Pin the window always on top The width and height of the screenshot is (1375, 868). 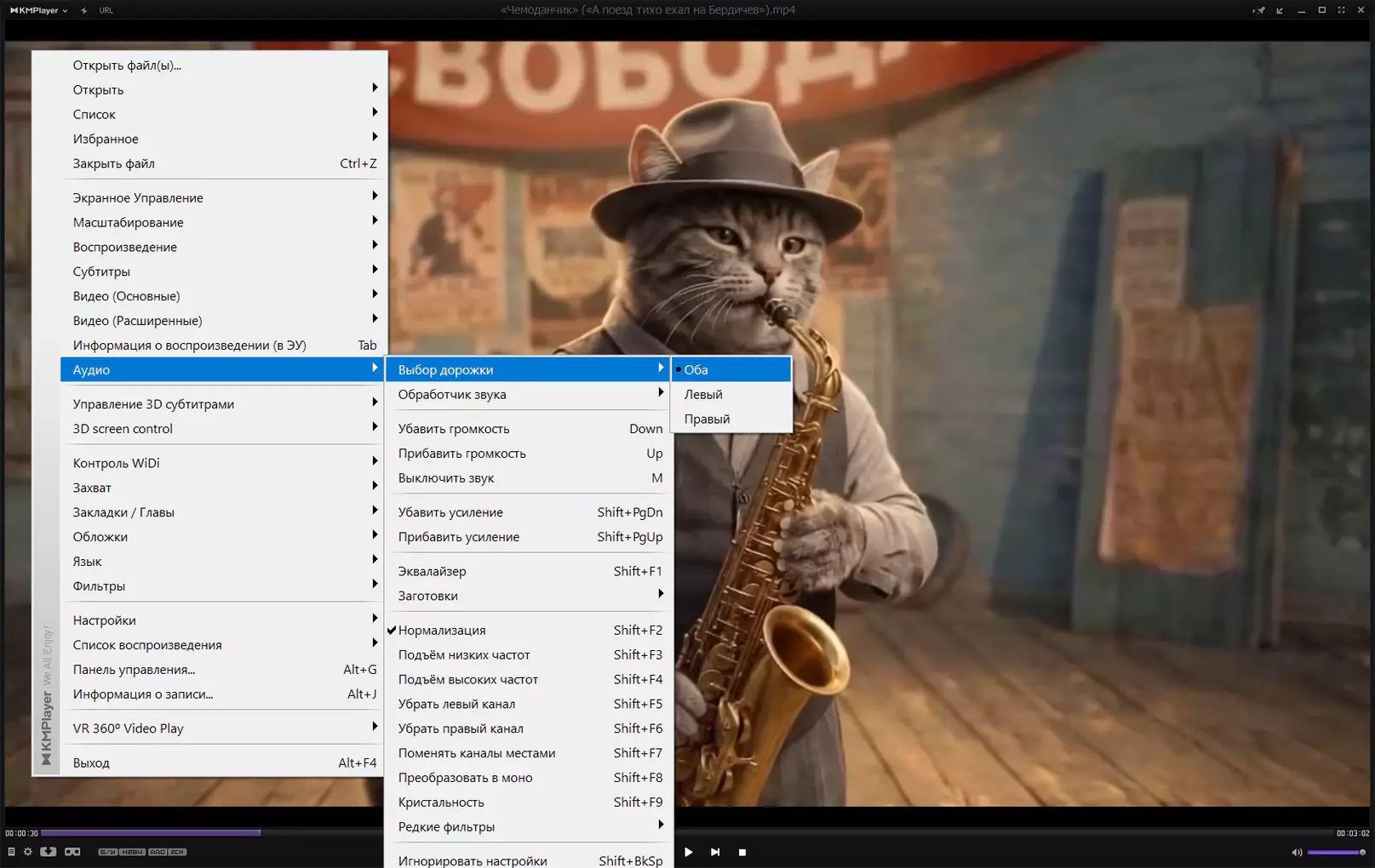click(x=1258, y=10)
